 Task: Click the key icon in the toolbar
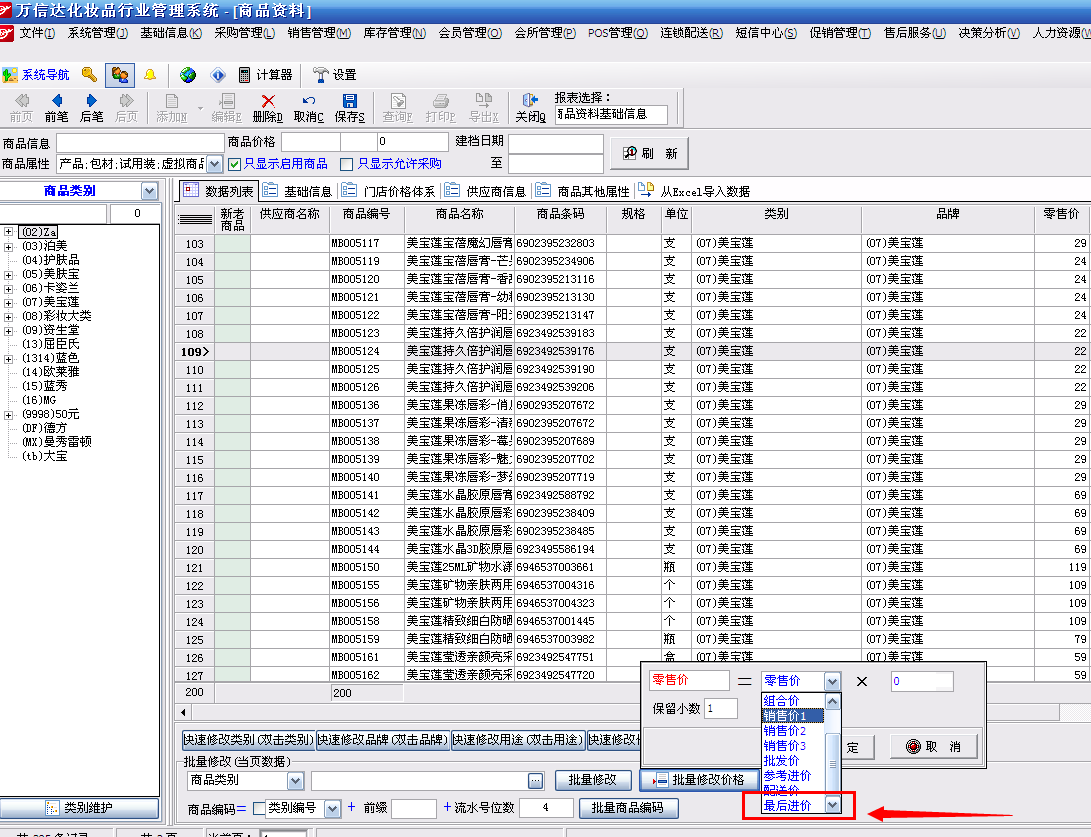click(x=89, y=74)
